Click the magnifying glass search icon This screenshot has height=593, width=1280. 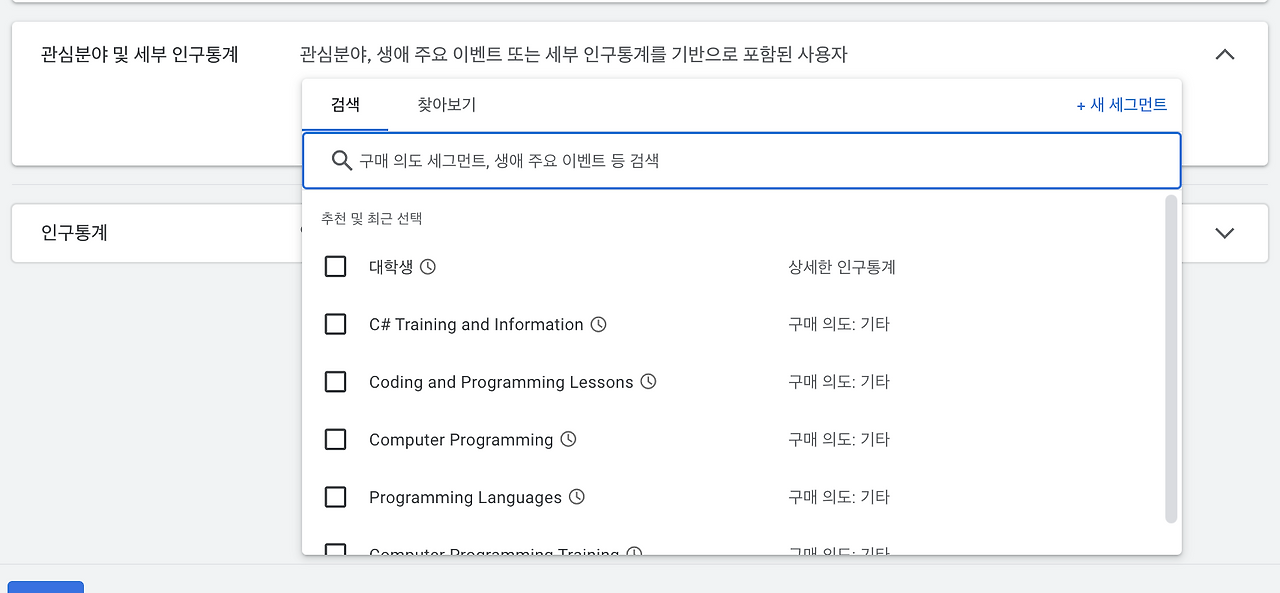point(342,160)
